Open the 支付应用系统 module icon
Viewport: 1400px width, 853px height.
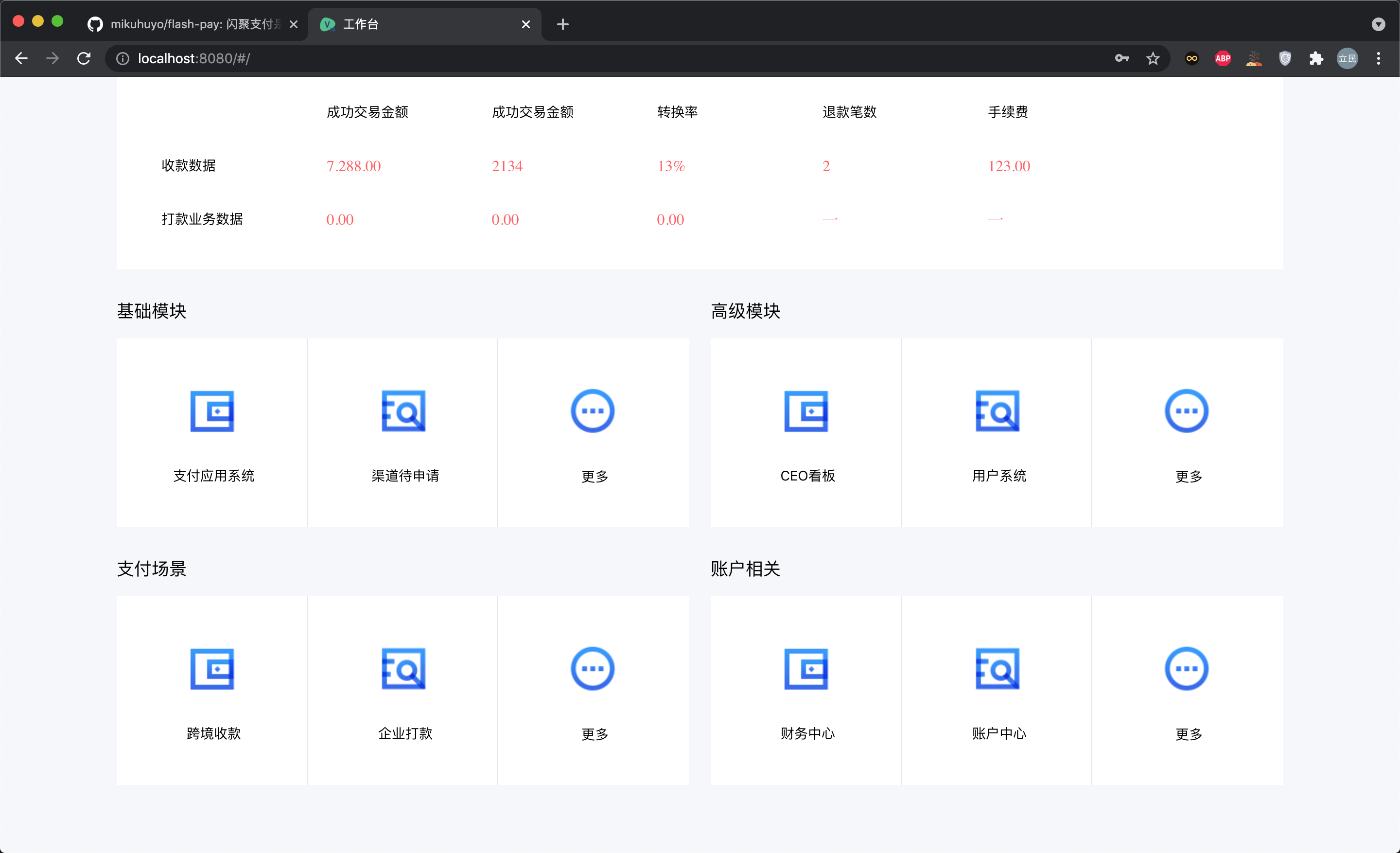212,411
